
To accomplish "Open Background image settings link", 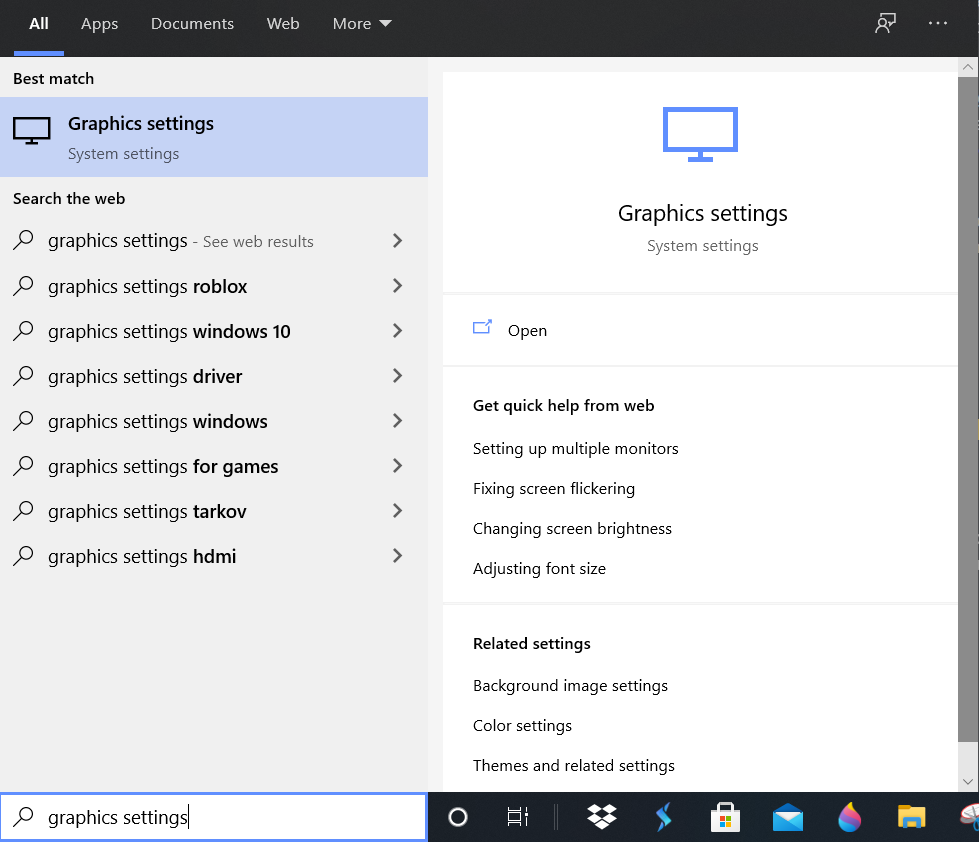I will click(x=570, y=686).
